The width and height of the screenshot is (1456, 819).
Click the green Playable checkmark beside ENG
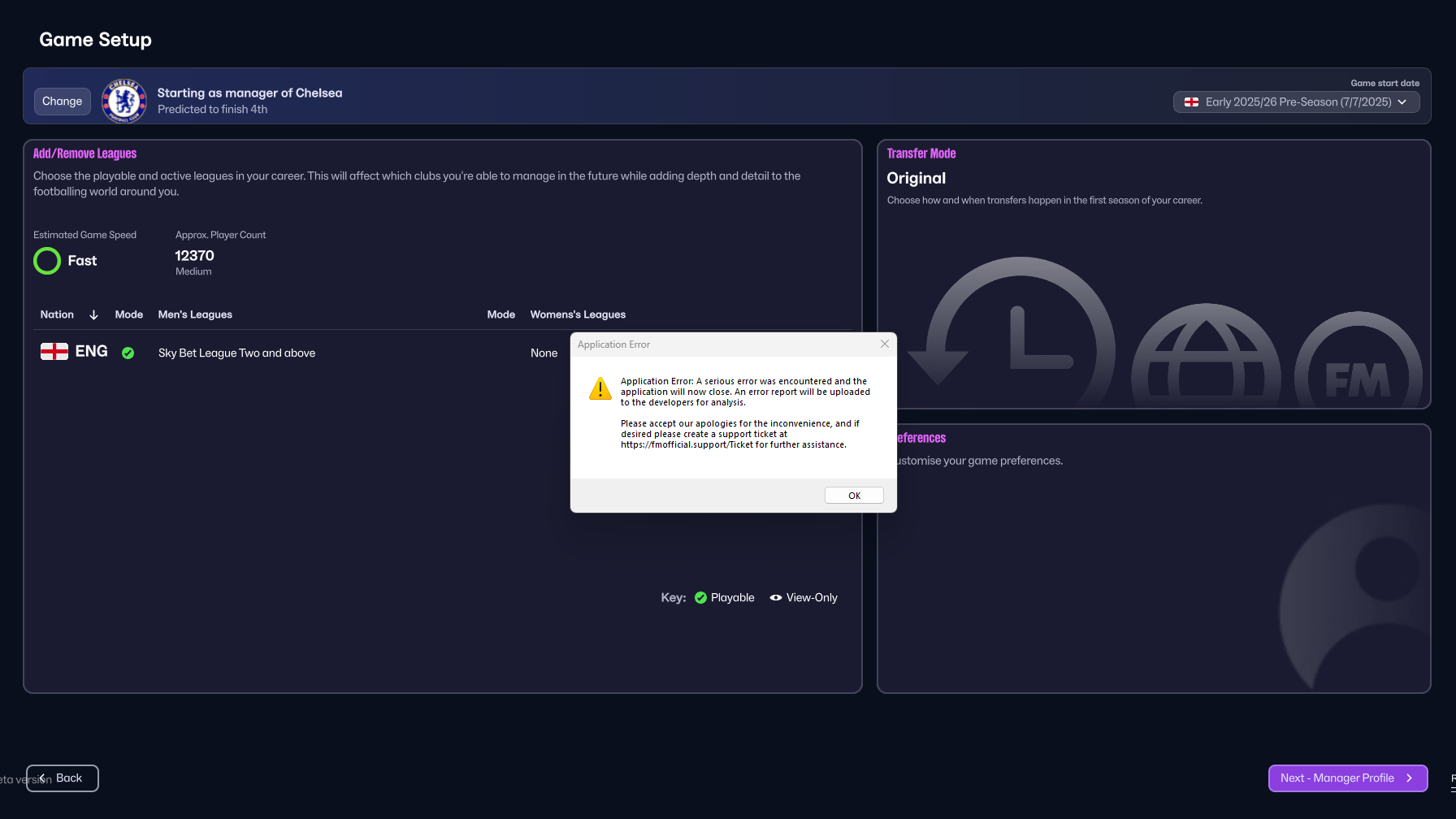pos(128,353)
